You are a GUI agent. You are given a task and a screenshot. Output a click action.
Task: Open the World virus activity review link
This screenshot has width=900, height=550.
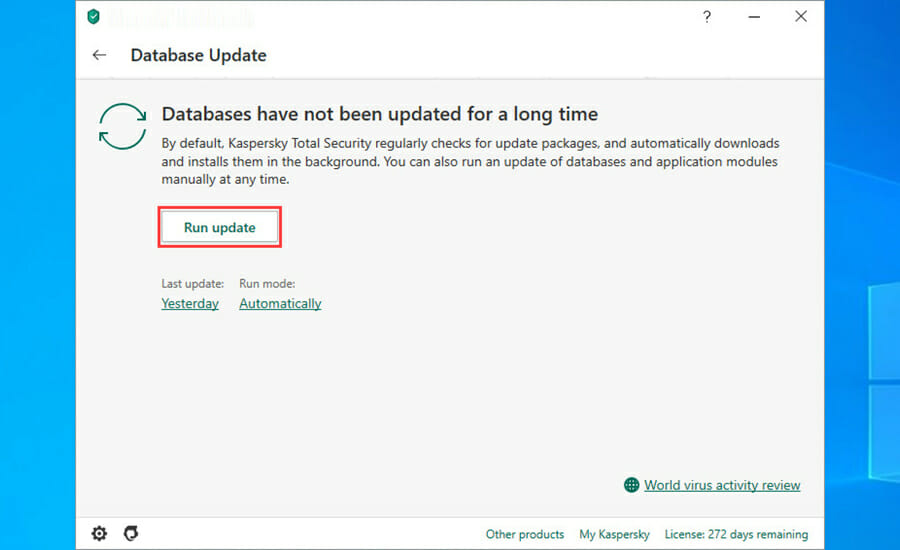pyautogui.click(x=722, y=485)
